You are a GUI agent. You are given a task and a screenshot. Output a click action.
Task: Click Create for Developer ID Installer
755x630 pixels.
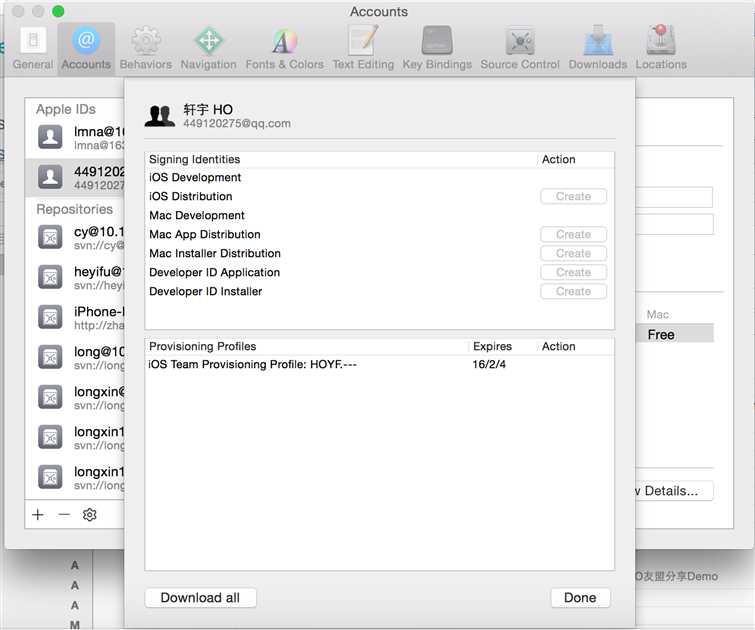click(x=573, y=291)
